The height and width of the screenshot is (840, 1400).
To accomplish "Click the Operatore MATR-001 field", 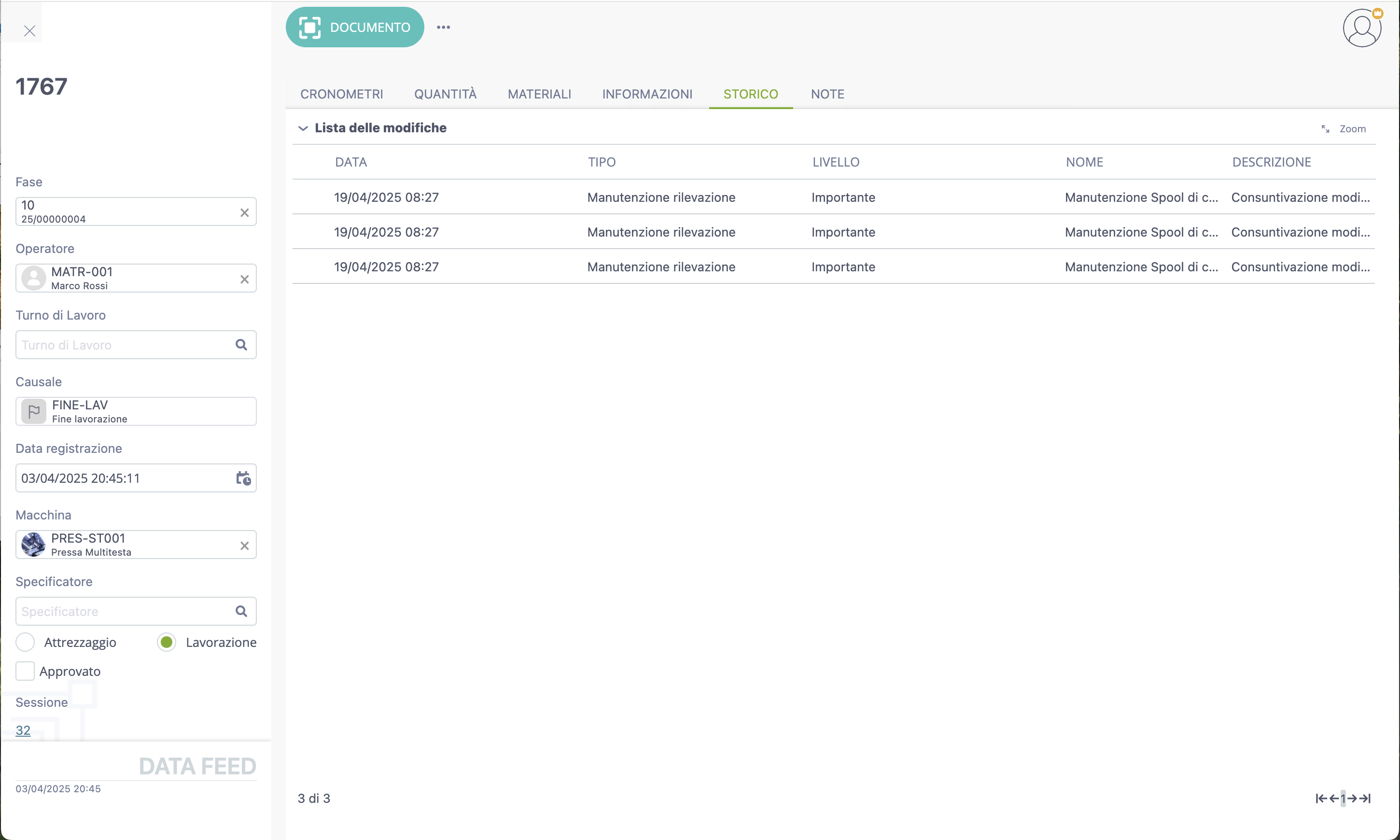I will 136,278.
